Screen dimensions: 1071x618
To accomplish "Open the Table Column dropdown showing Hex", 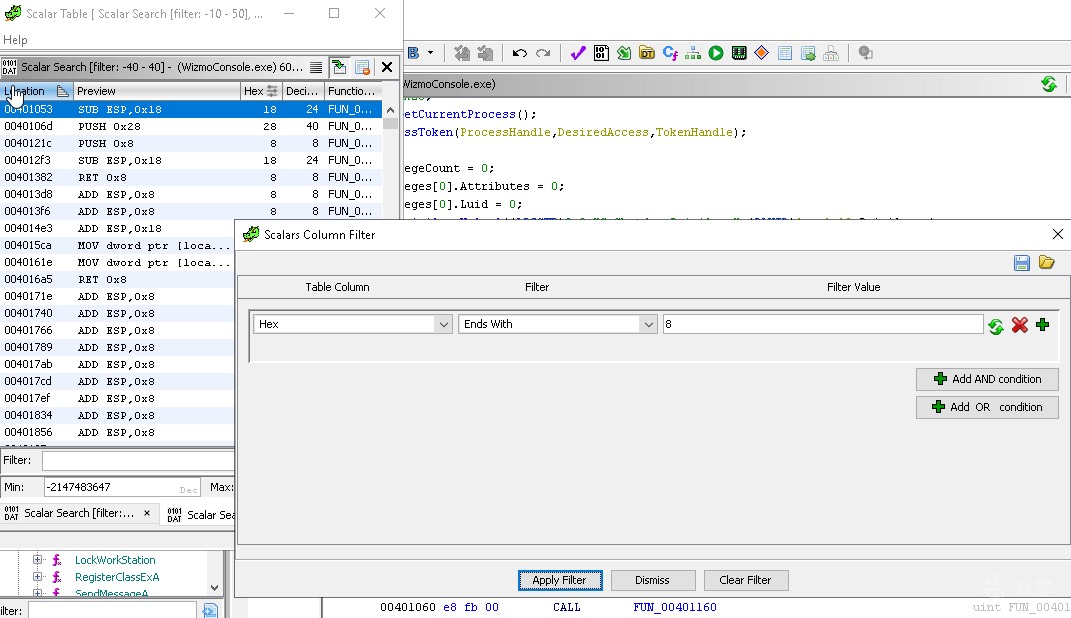I will pos(353,324).
